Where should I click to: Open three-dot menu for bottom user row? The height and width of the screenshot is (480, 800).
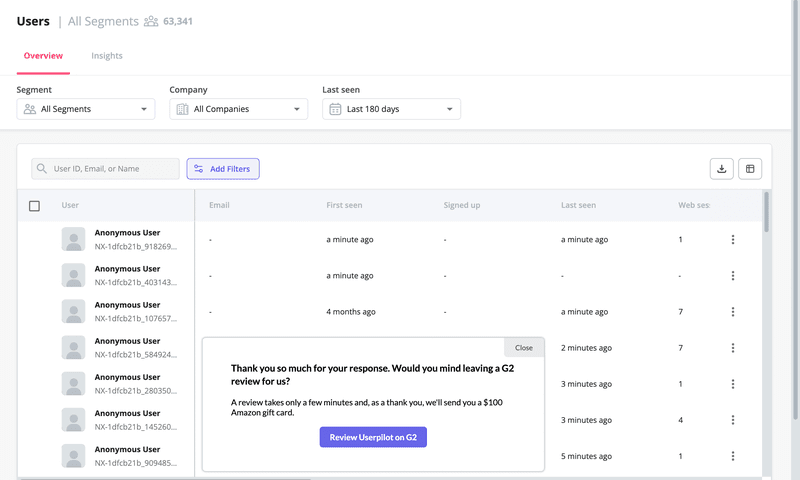pos(733,456)
